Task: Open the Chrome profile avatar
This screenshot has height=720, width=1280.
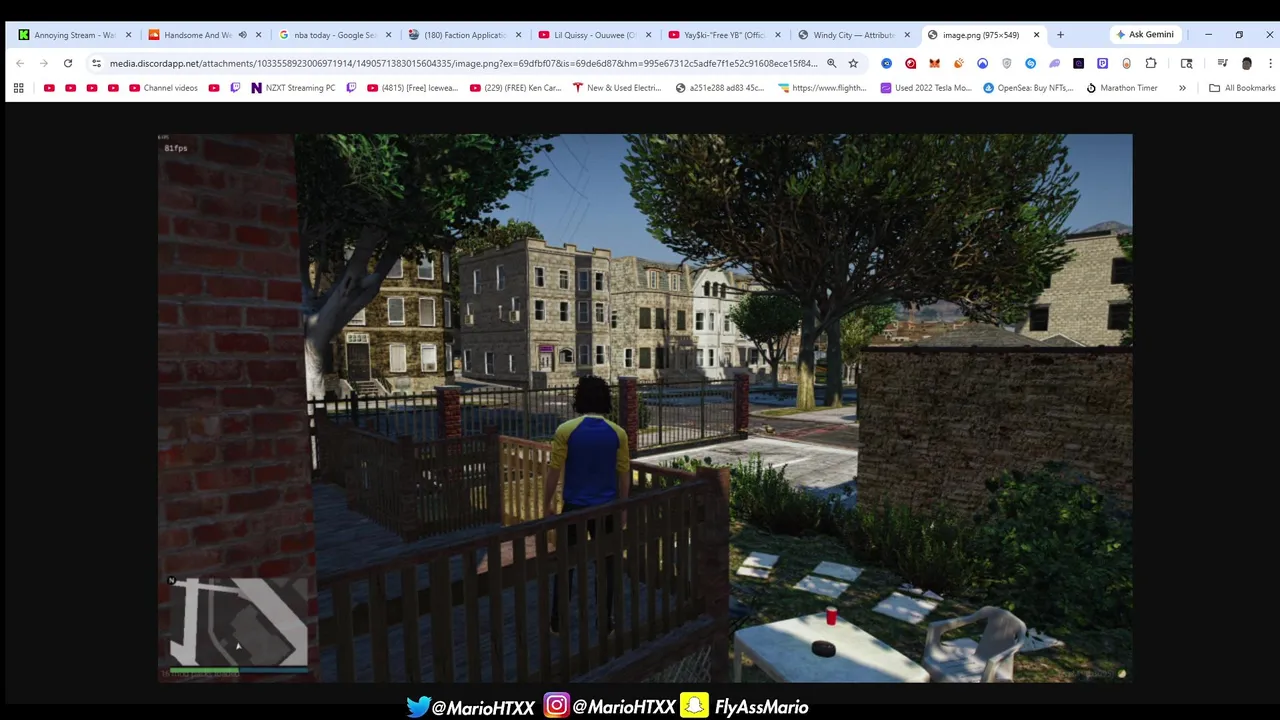Action: [x=1246, y=63]
